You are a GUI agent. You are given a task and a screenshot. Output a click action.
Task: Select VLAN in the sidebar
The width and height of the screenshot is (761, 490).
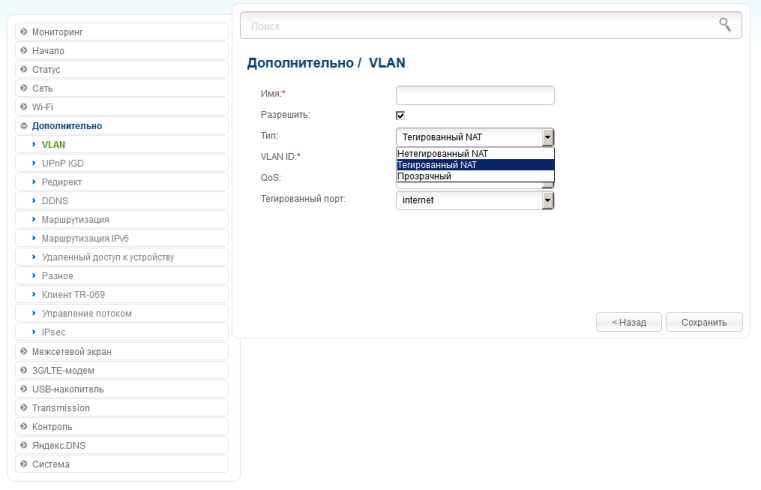coord(122,145)
